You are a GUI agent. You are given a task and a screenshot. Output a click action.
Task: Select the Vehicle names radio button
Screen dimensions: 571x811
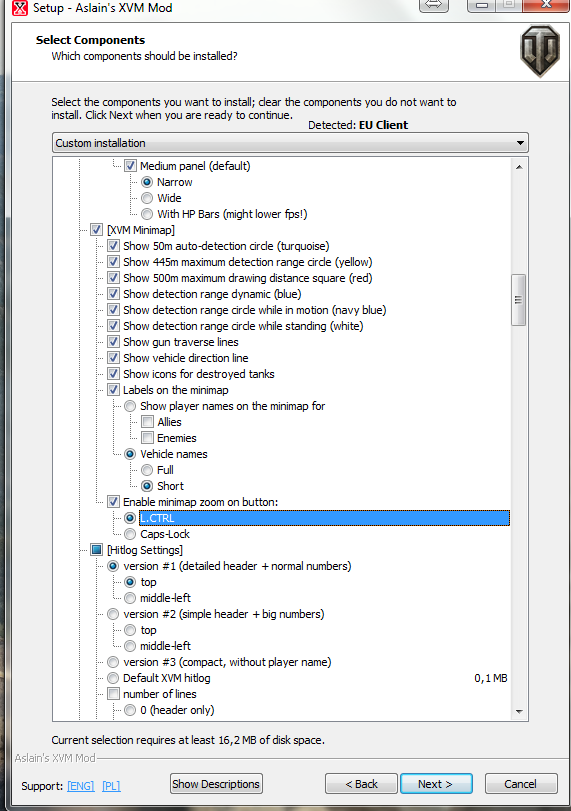[x=130, y=454]
